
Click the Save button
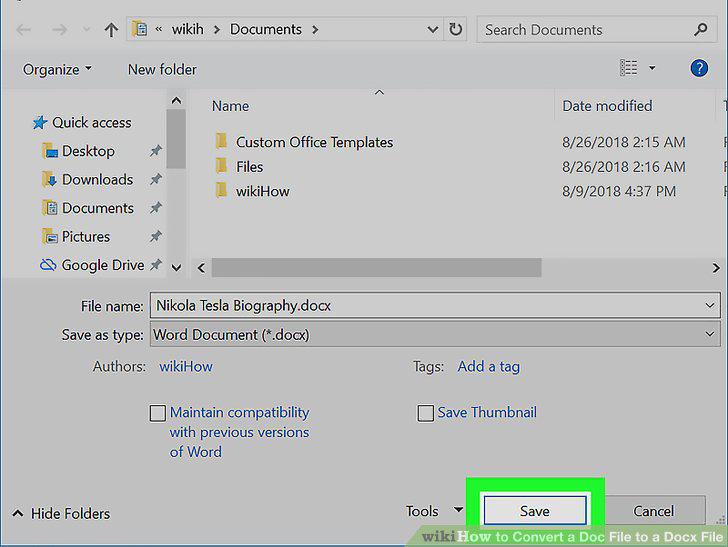pos(535,511)
